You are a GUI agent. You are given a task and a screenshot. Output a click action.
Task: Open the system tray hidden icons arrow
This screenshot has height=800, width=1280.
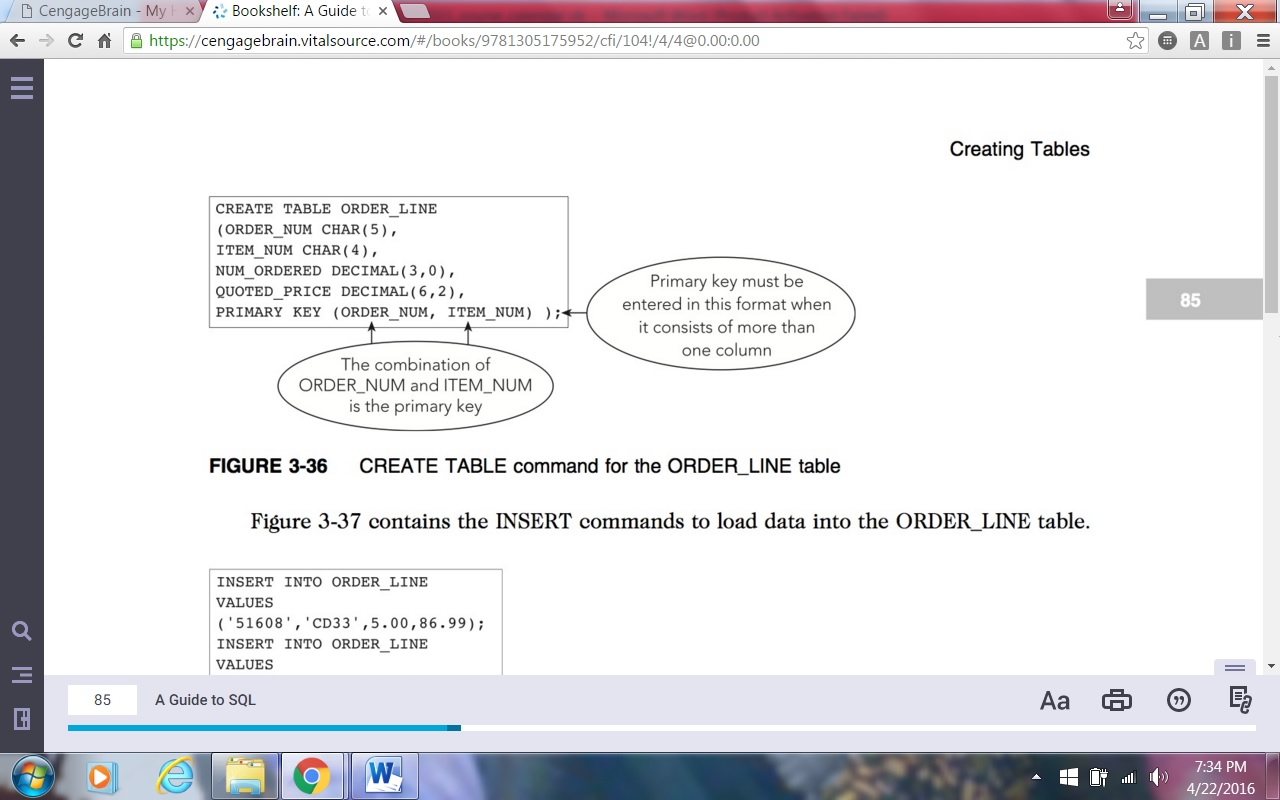[1036, 775]
